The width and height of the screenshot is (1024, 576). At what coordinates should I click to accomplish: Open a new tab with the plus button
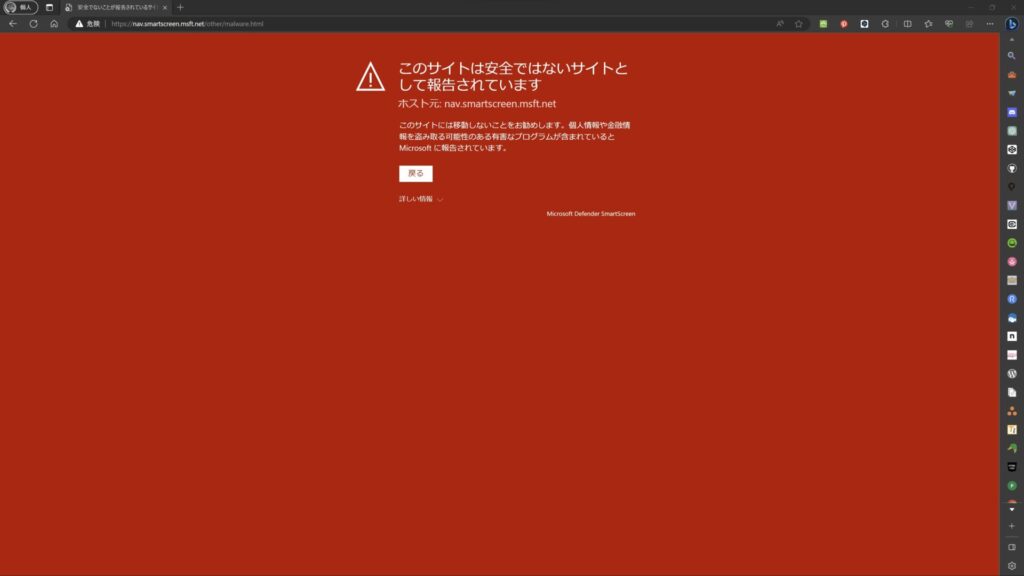pos(180,7)
